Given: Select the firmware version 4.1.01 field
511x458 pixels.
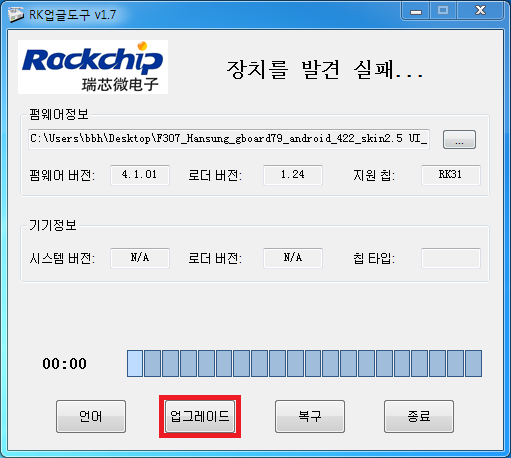Looking at the screenshot, I should (x=140, y=175).
